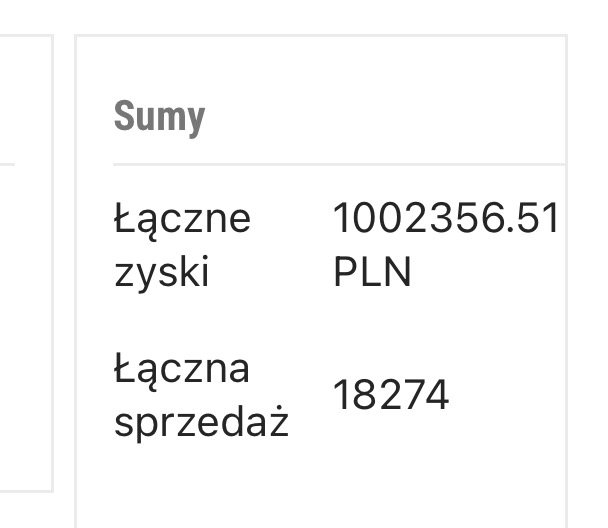
Task: Focus the neighboring card left of Sumy
Action: [25, 300]
